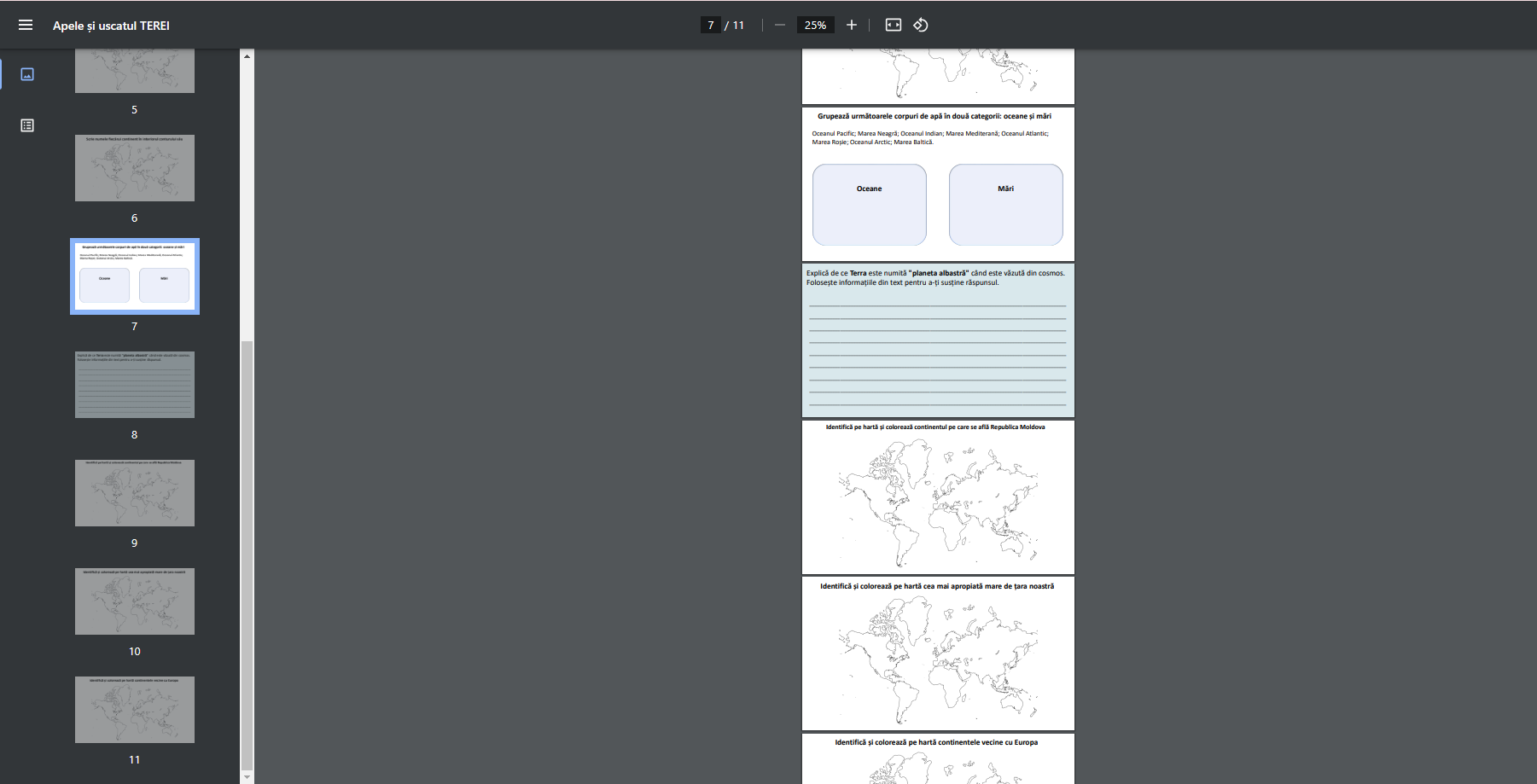Viewport: 1537px width, 784px height.
Task: Open page 6 thumbnail
Action: [x=135, y=168]
